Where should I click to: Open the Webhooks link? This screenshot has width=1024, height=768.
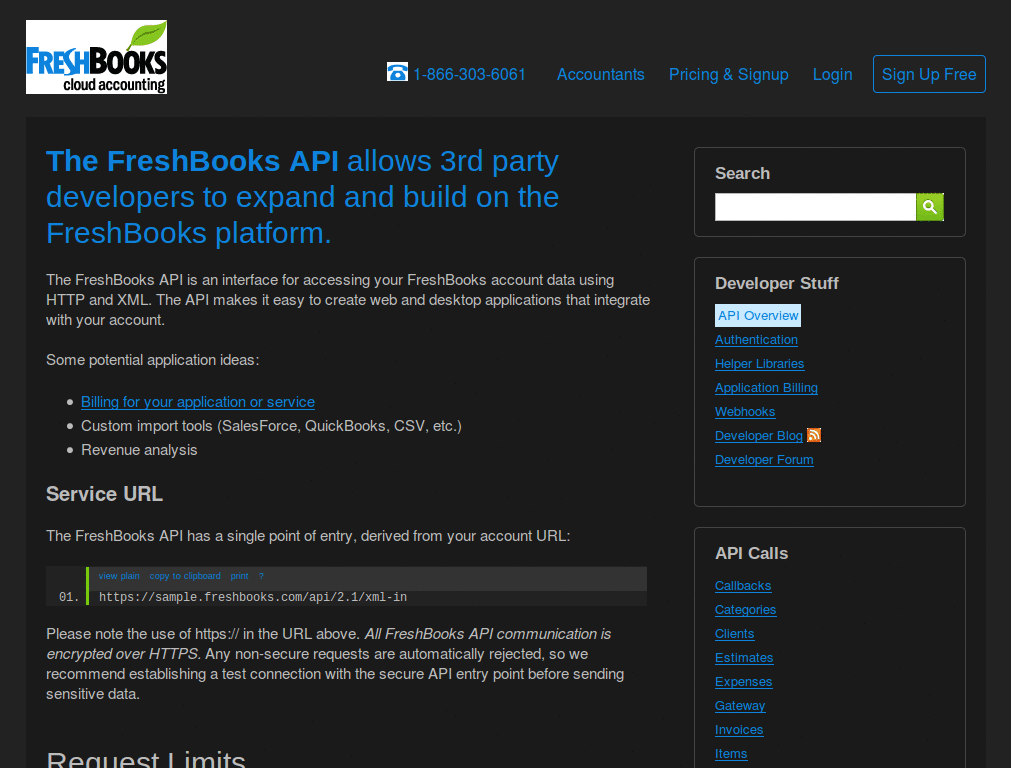click(x=744, y=411)
